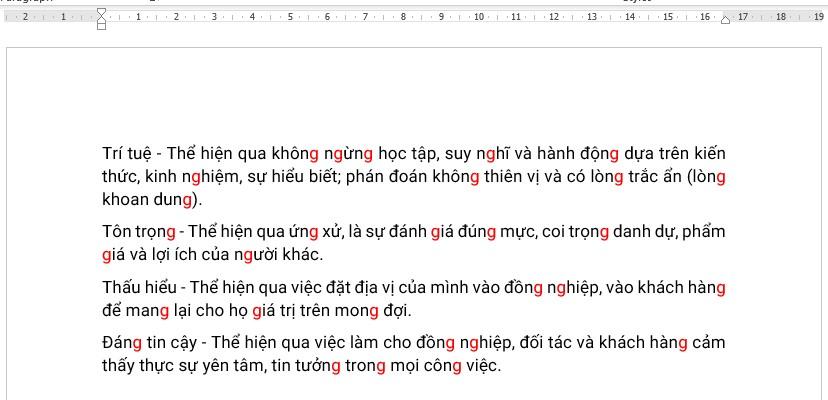828x400 pixels.
Task: Click the words 'trắc ẩn'
Action: pyautogui.click(x=655, y=178)
